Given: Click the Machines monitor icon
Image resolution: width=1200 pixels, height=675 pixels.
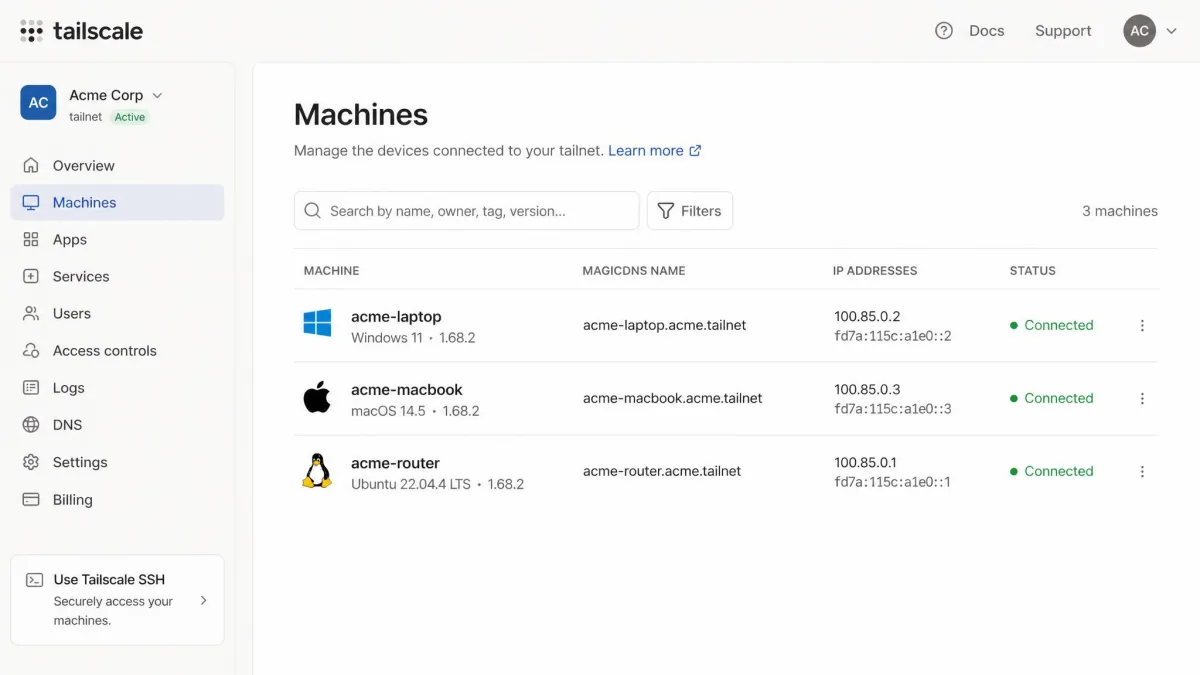Looking at the screenshot, I should (x=31, y=202).
